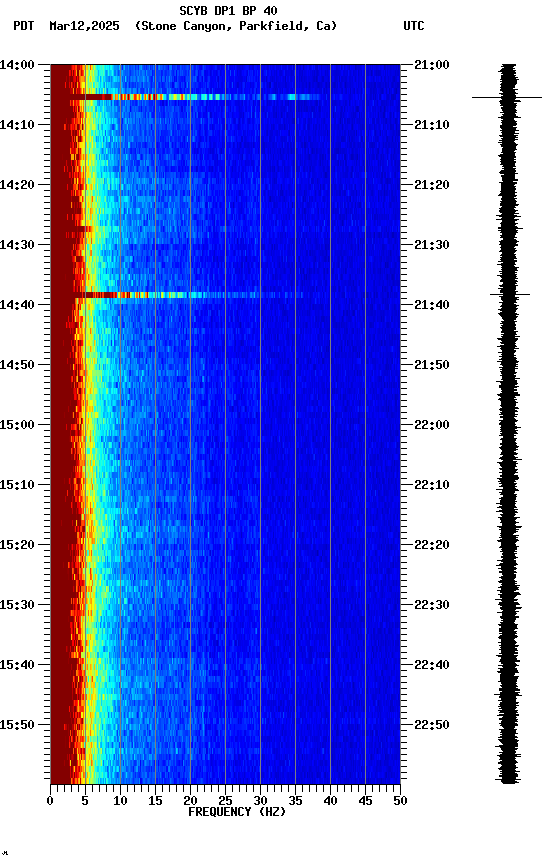Click the "14:40" PDT time label
The height and width of the screenshot is (864, 552).
click(x=17, y=305)
